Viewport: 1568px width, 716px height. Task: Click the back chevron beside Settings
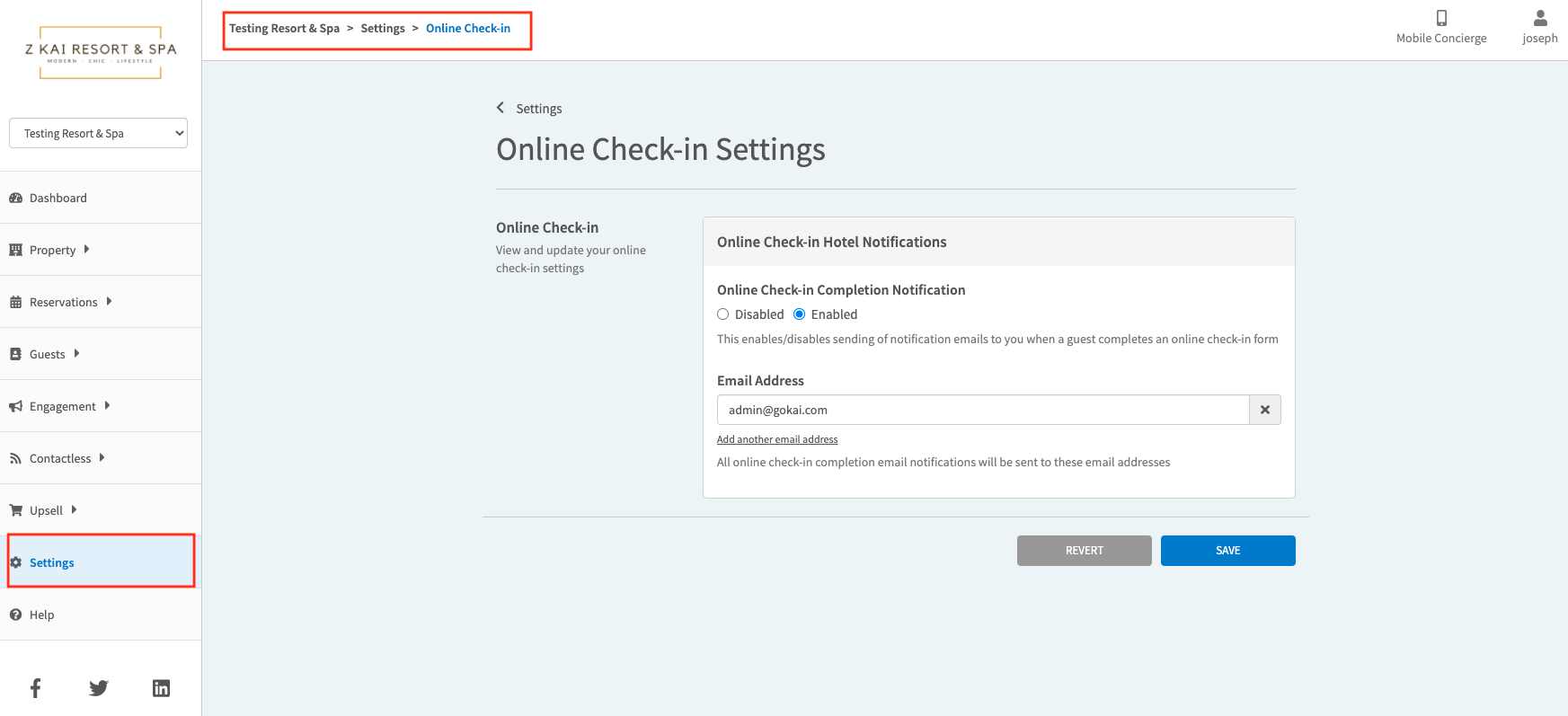501,108
